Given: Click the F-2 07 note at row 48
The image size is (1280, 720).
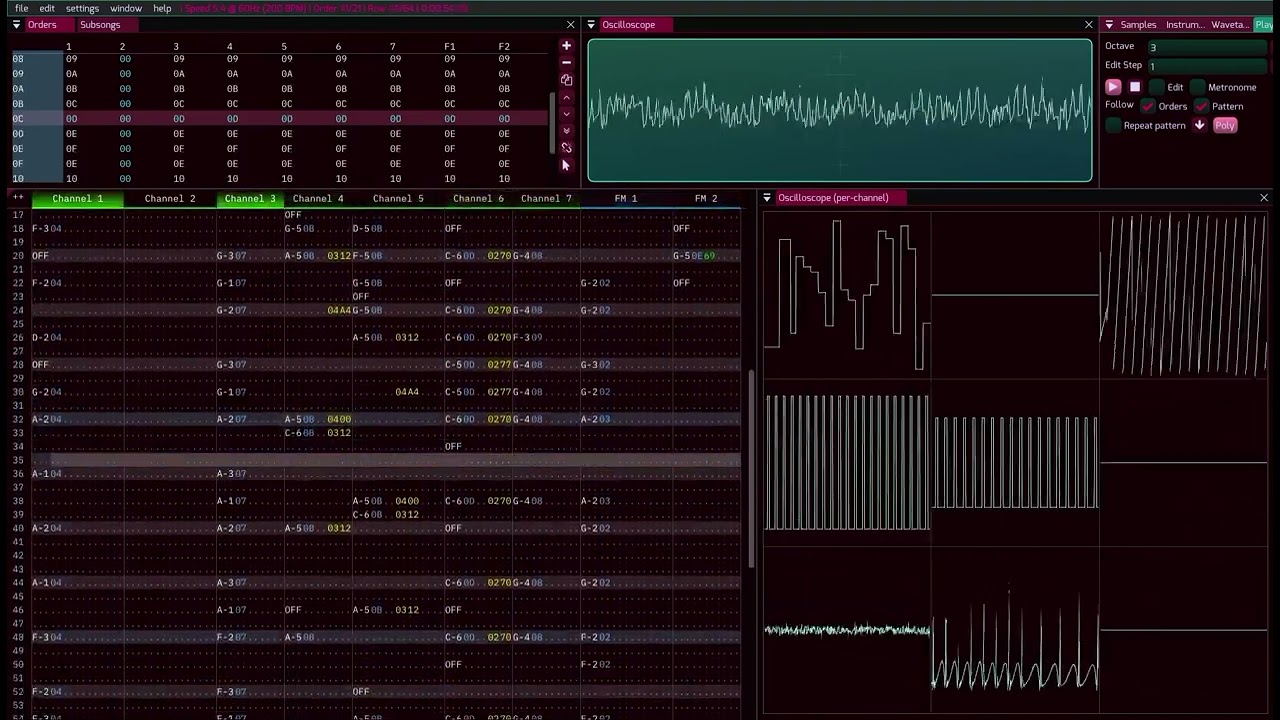Looking at the screenshot, I should [231, 637].
